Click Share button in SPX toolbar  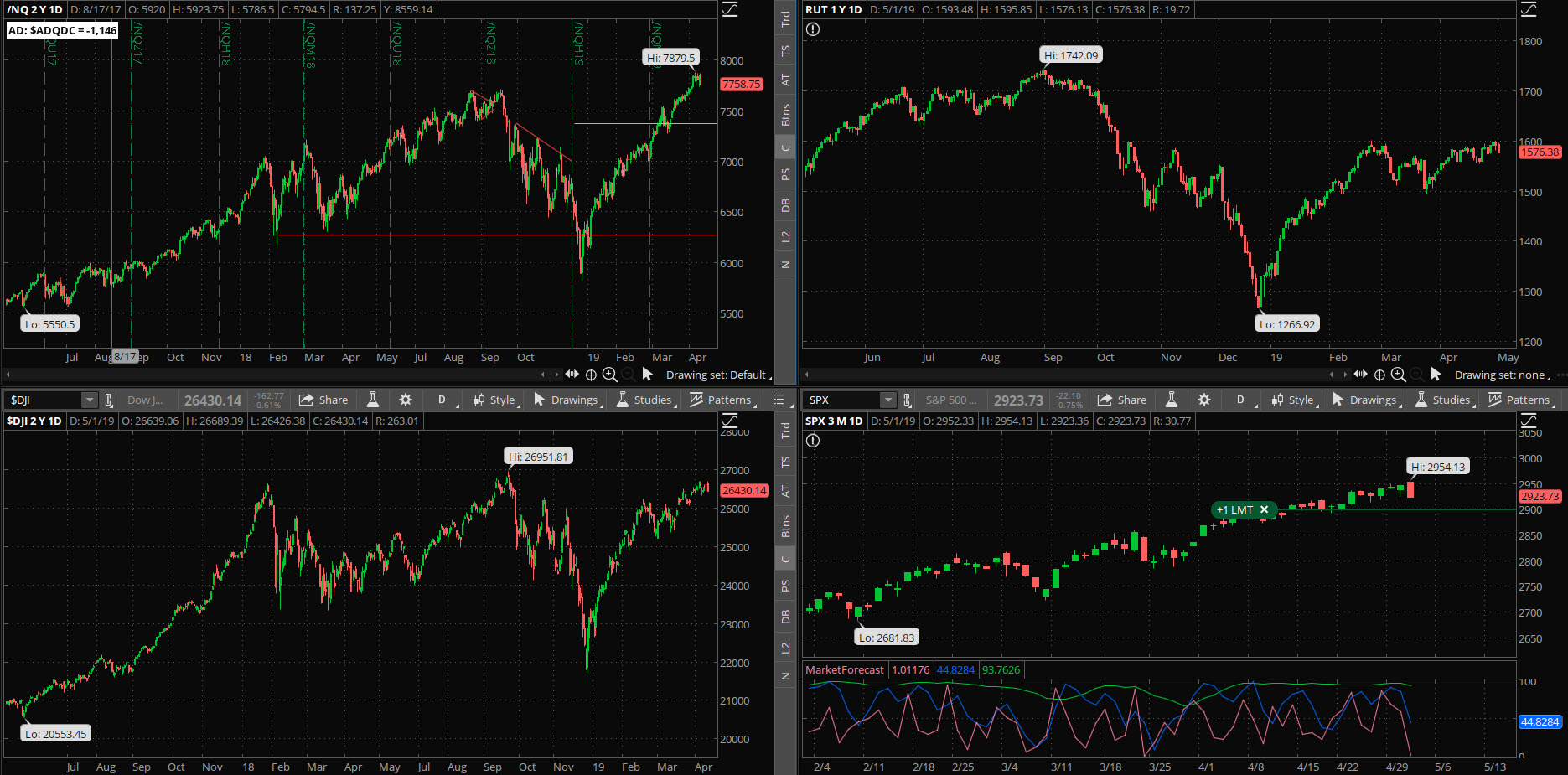coord(1122,400)
